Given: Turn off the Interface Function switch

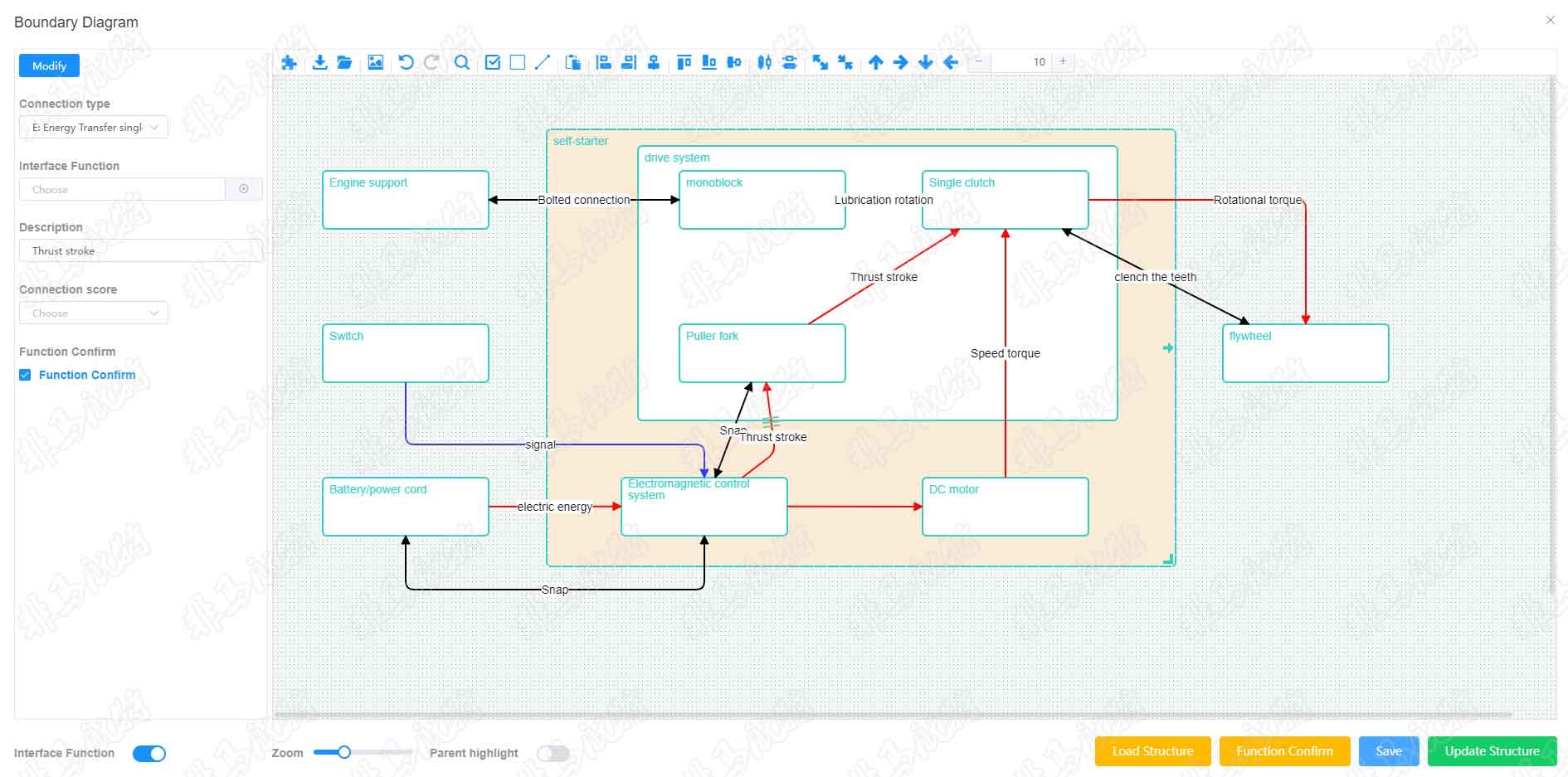Looking at the screenshot, I should tap(149, 753).
